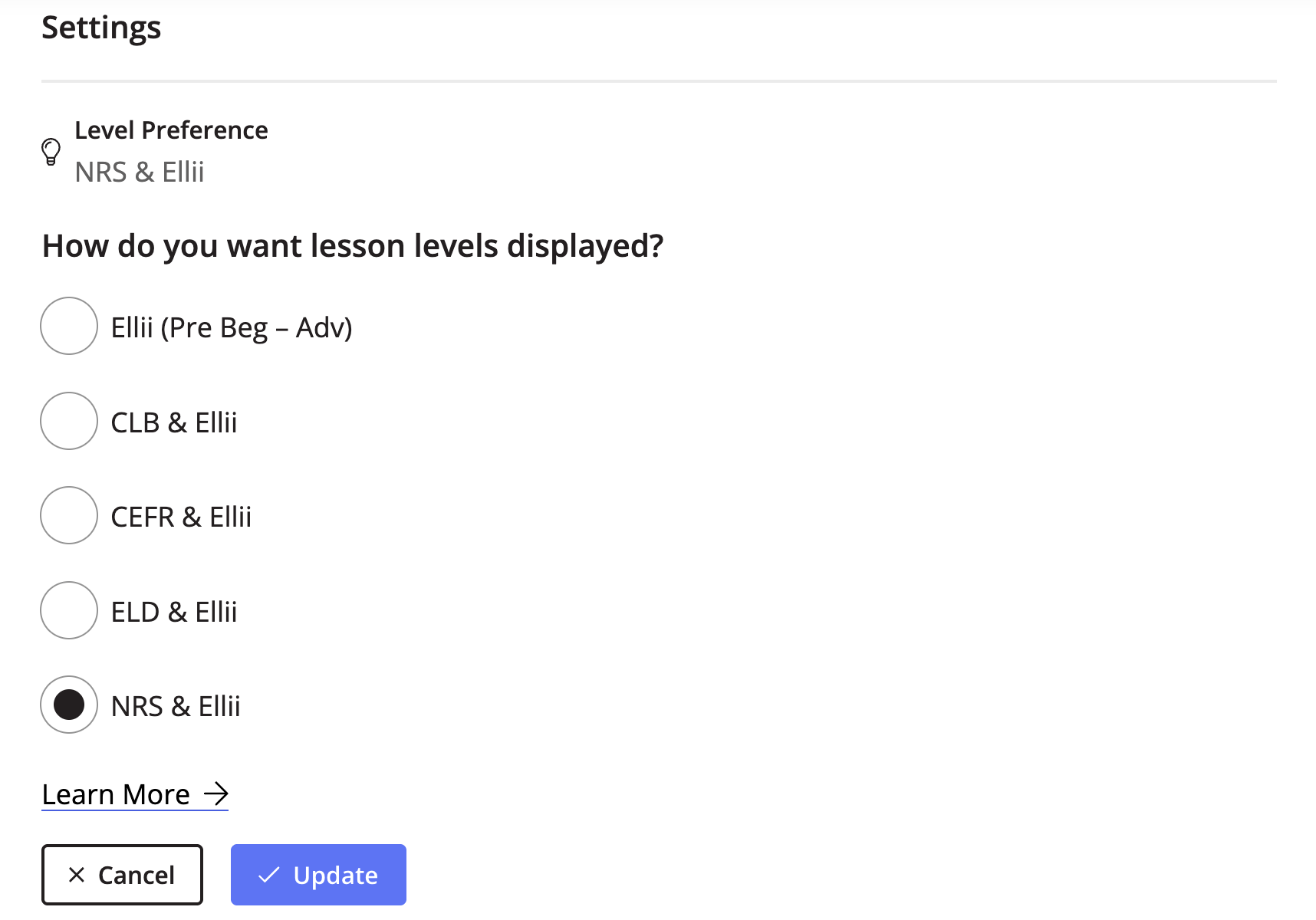Save changes with the Update button
1316x920 pixels.
318,875
